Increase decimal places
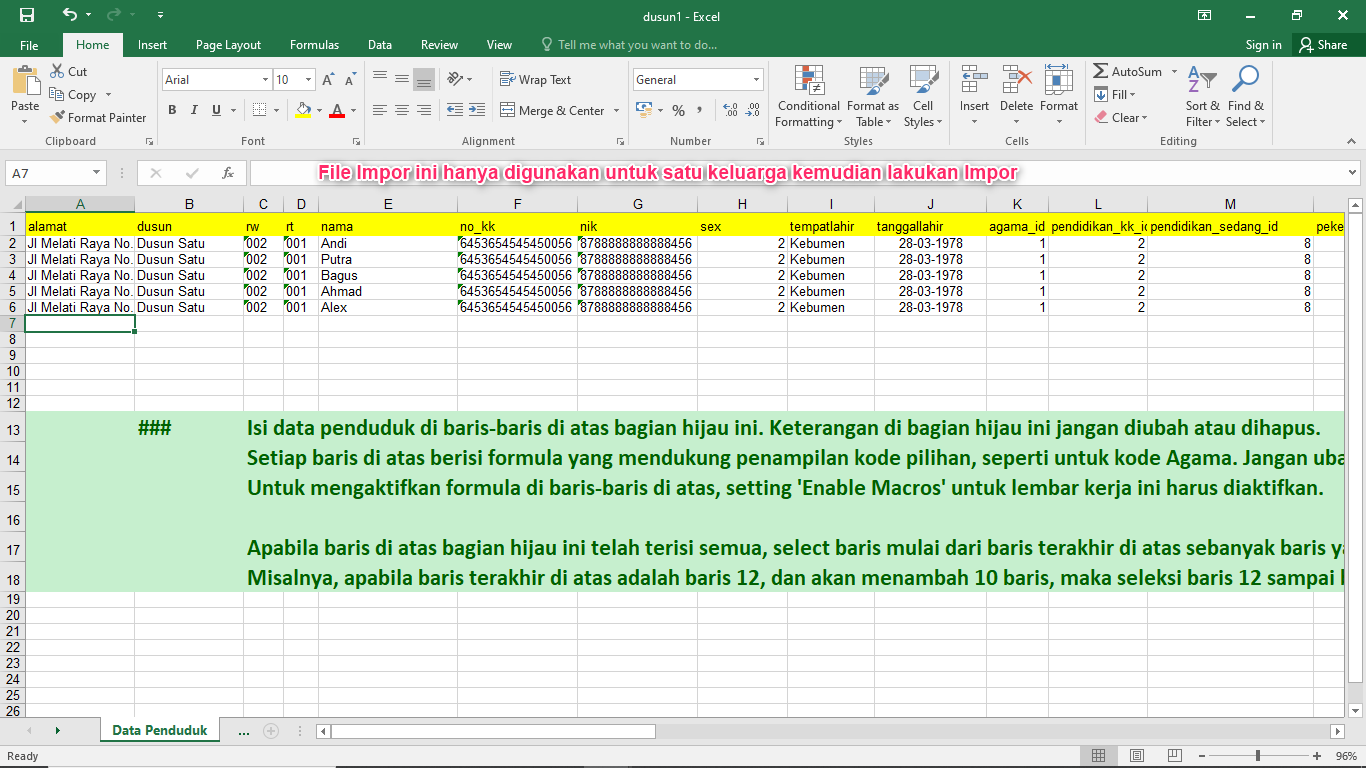The image size is (1366, 768). click(x=730, y=111)
